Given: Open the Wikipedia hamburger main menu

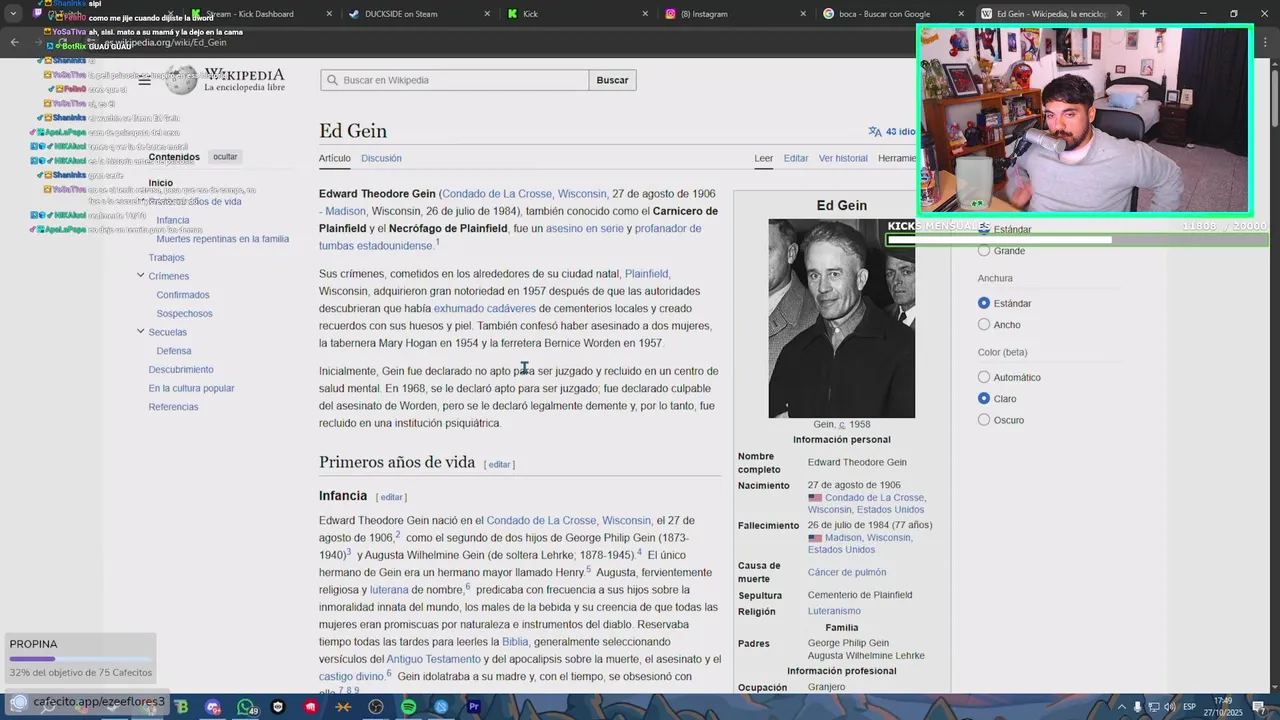Looking at the screenshot, I should click(145, 80).
